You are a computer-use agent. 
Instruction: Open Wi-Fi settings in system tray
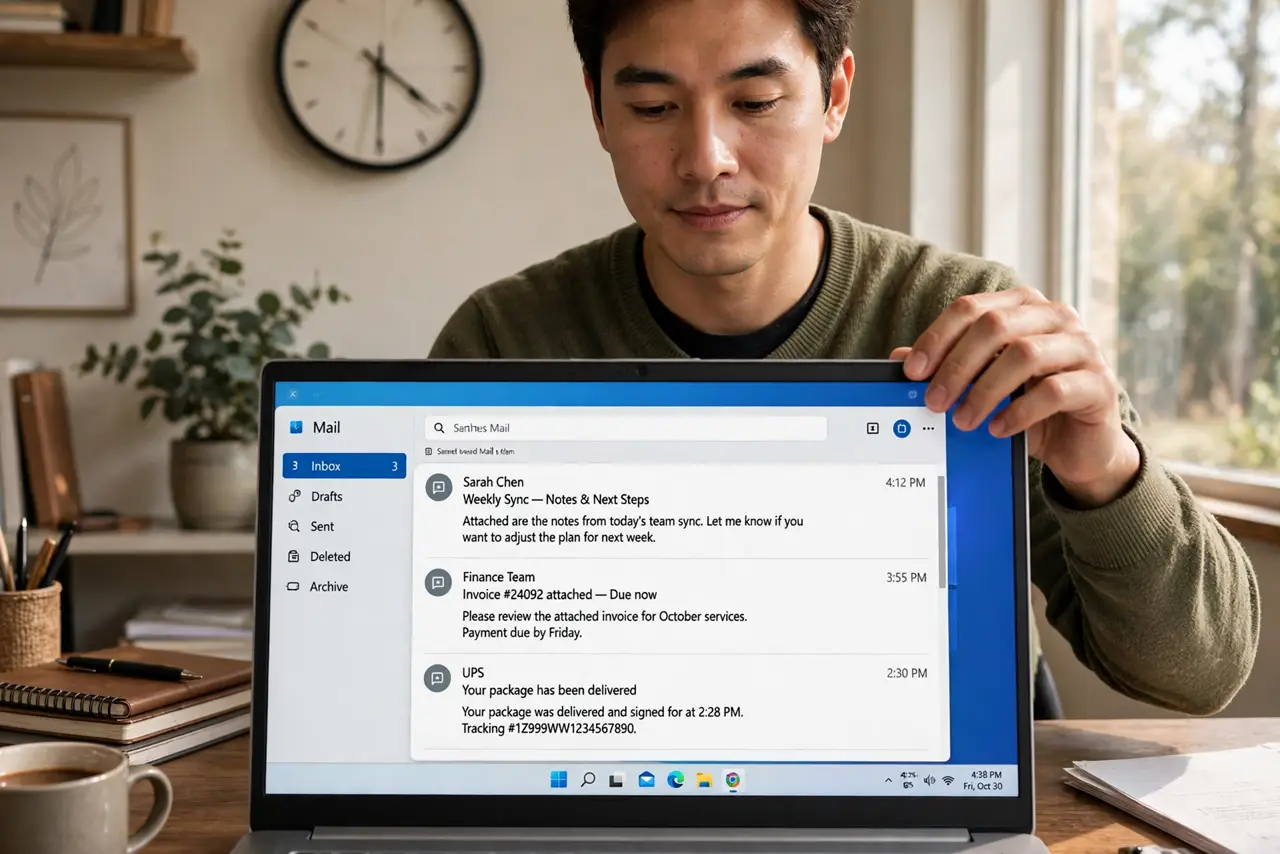tap(948, 780)
